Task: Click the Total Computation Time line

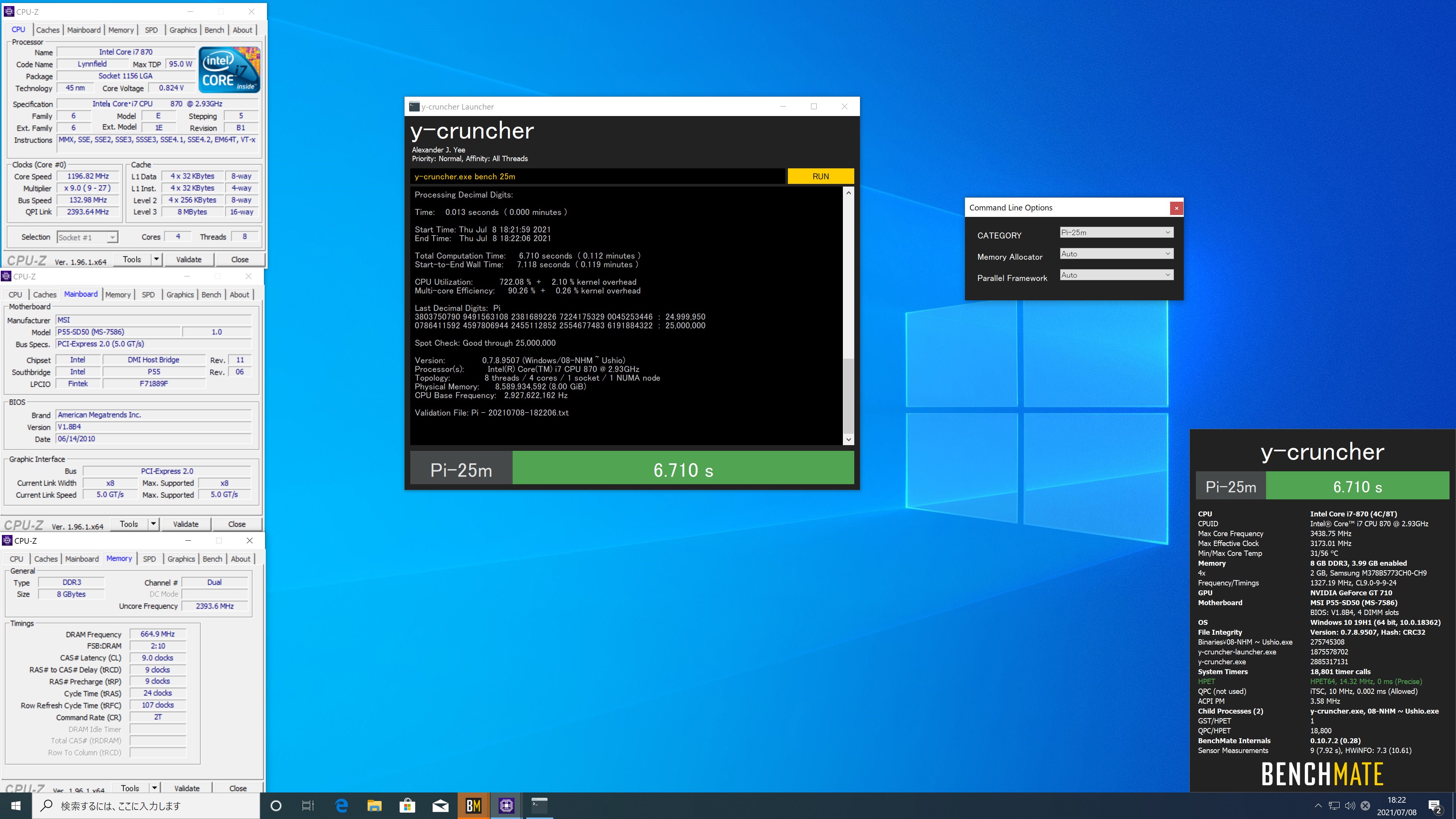Action: pos(527,256)
